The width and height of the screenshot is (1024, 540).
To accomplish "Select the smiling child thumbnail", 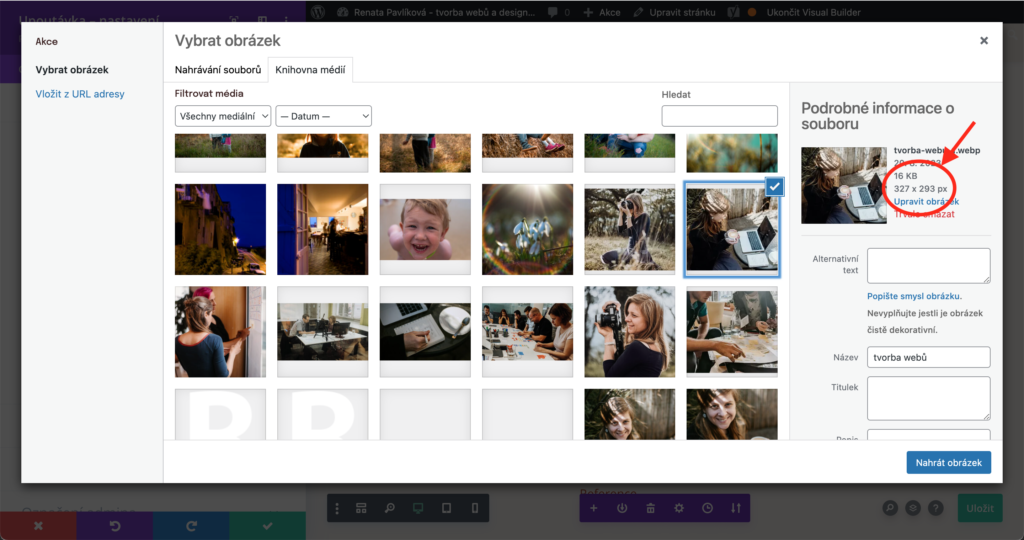I will [x=425, y=229].
